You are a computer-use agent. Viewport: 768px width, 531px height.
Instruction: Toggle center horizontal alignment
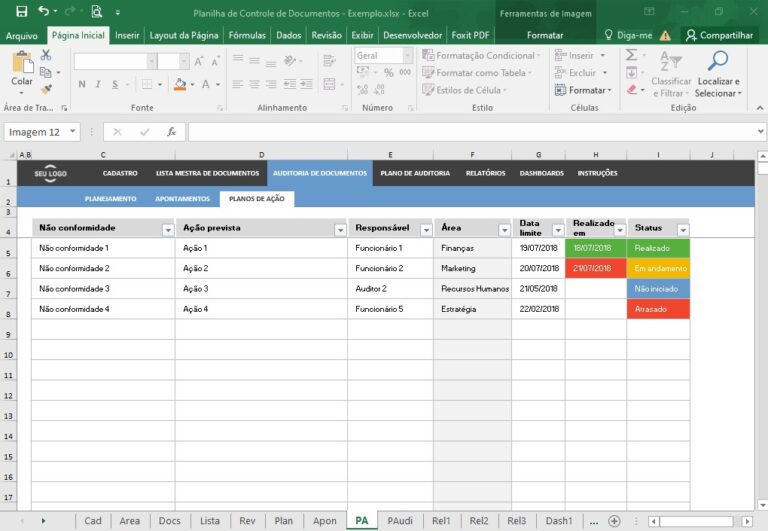pos(254,84)
